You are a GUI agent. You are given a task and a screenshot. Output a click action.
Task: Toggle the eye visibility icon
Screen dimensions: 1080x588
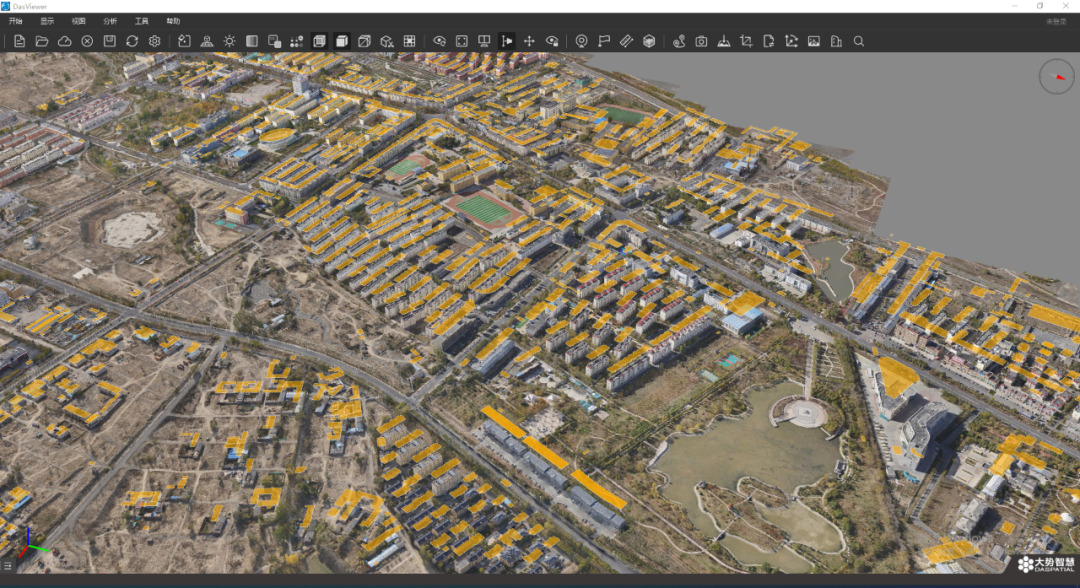[439, 41]
